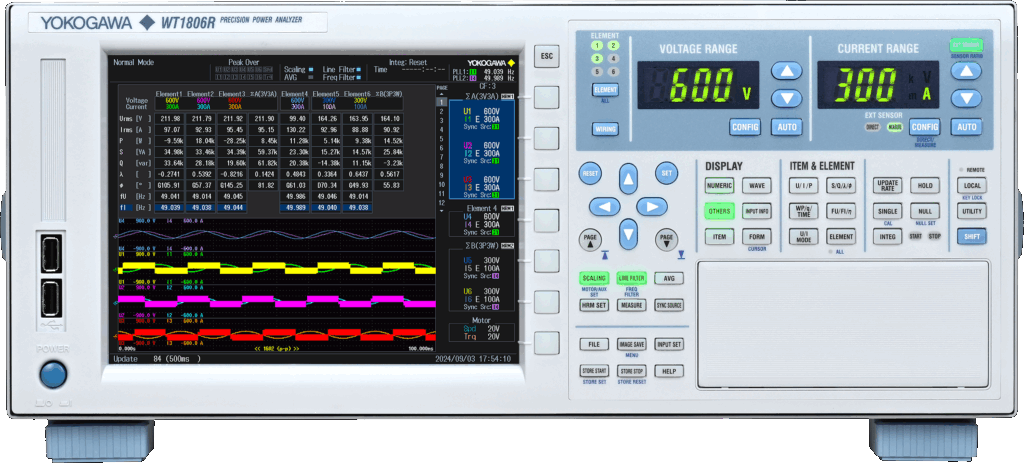Switch to the WAVE display mode
Screen dimensions: 1024x463
point(757,186)
